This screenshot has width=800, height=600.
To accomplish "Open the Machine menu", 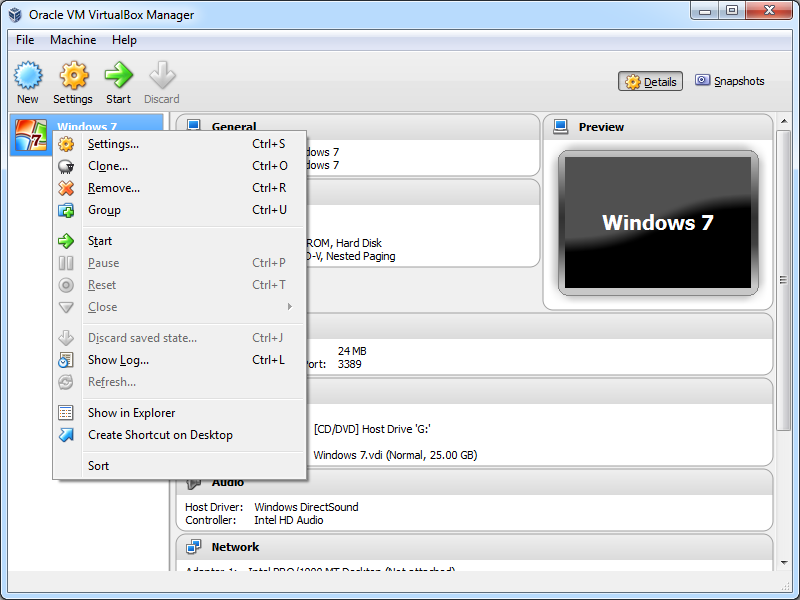I will point(73,40).
